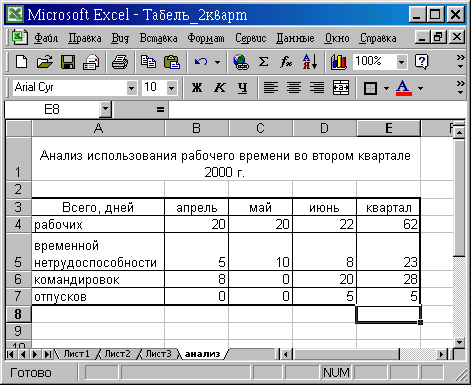
Task: Switch to Лист1 sheet tab
Action: 76,354
